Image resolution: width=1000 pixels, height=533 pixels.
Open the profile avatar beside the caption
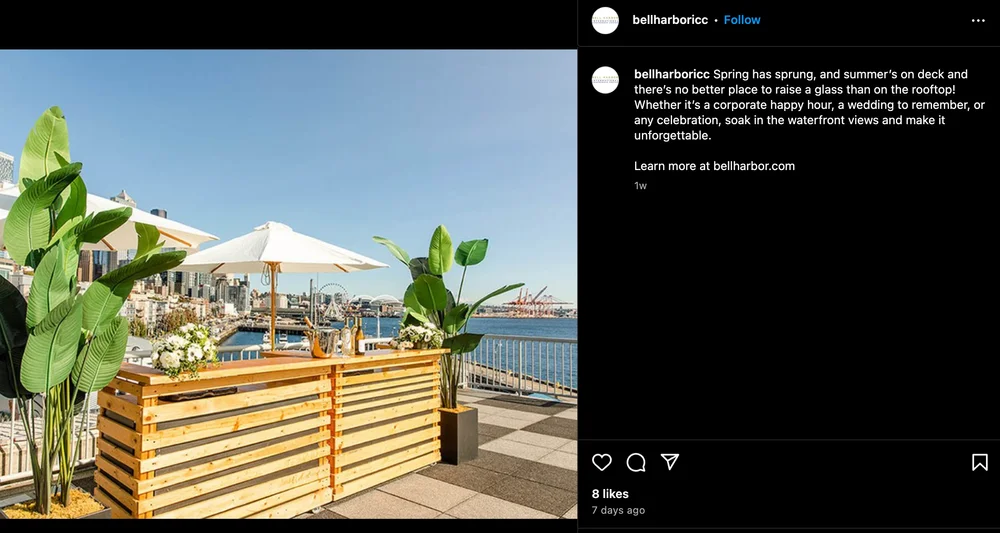[605, 80]
